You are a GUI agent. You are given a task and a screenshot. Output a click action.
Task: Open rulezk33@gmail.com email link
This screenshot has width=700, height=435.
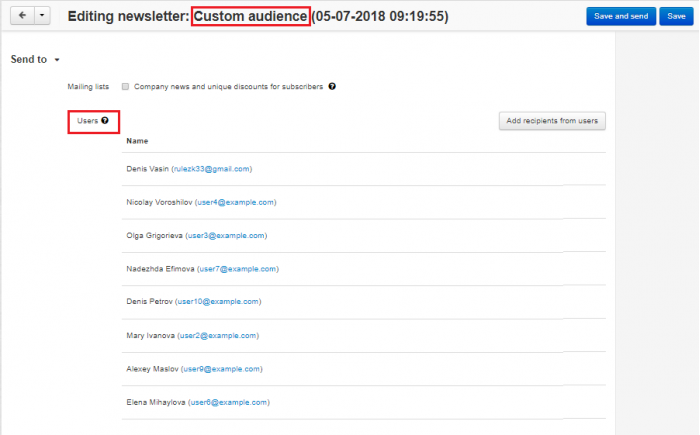tap(212, 169)
